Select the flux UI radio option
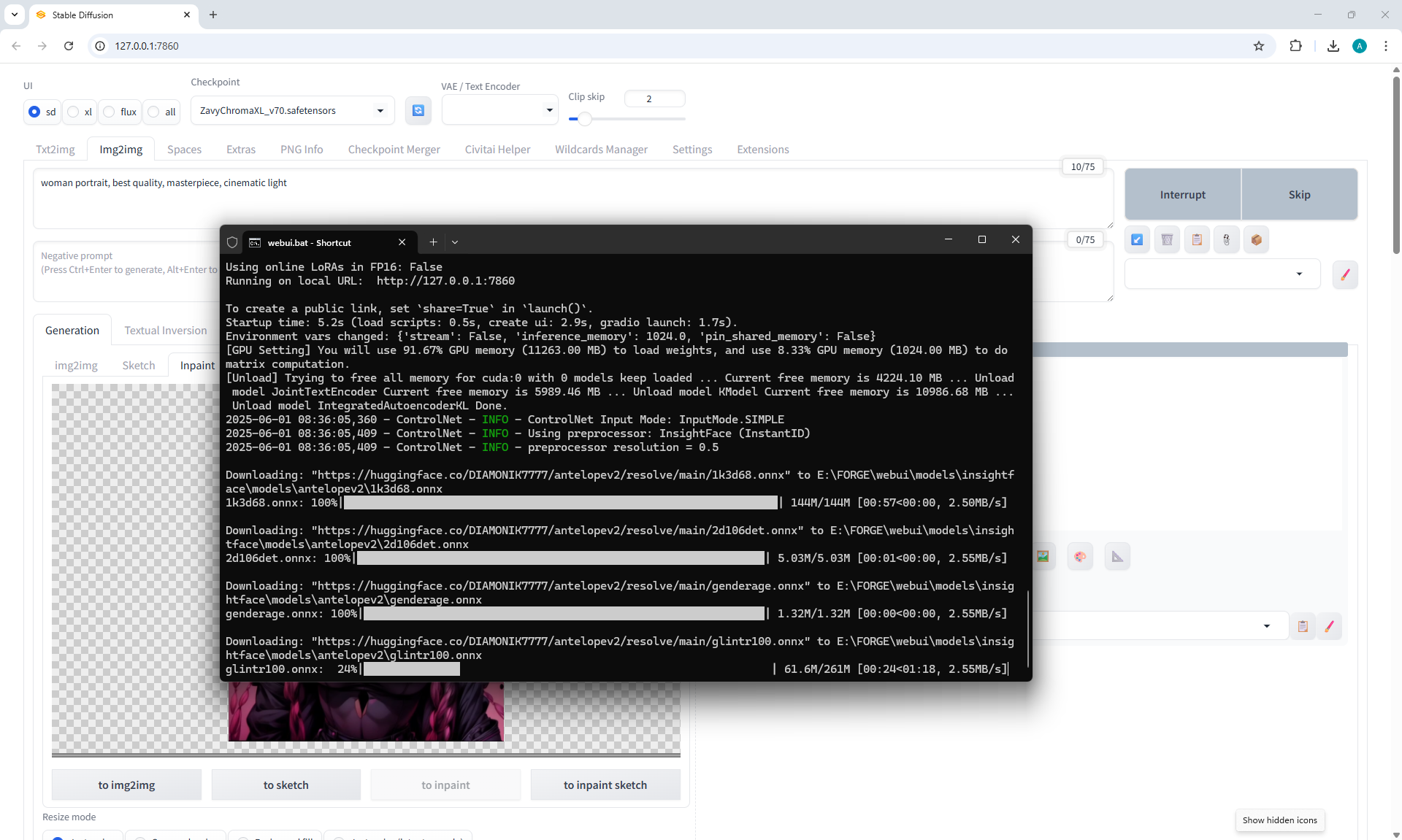 pyautogui.click(x=110, y=112)
